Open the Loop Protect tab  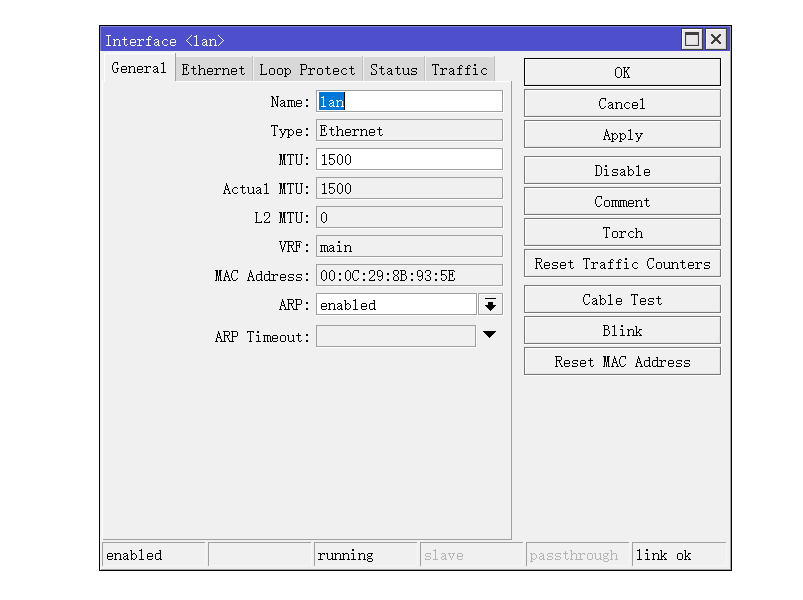(307, 70)
